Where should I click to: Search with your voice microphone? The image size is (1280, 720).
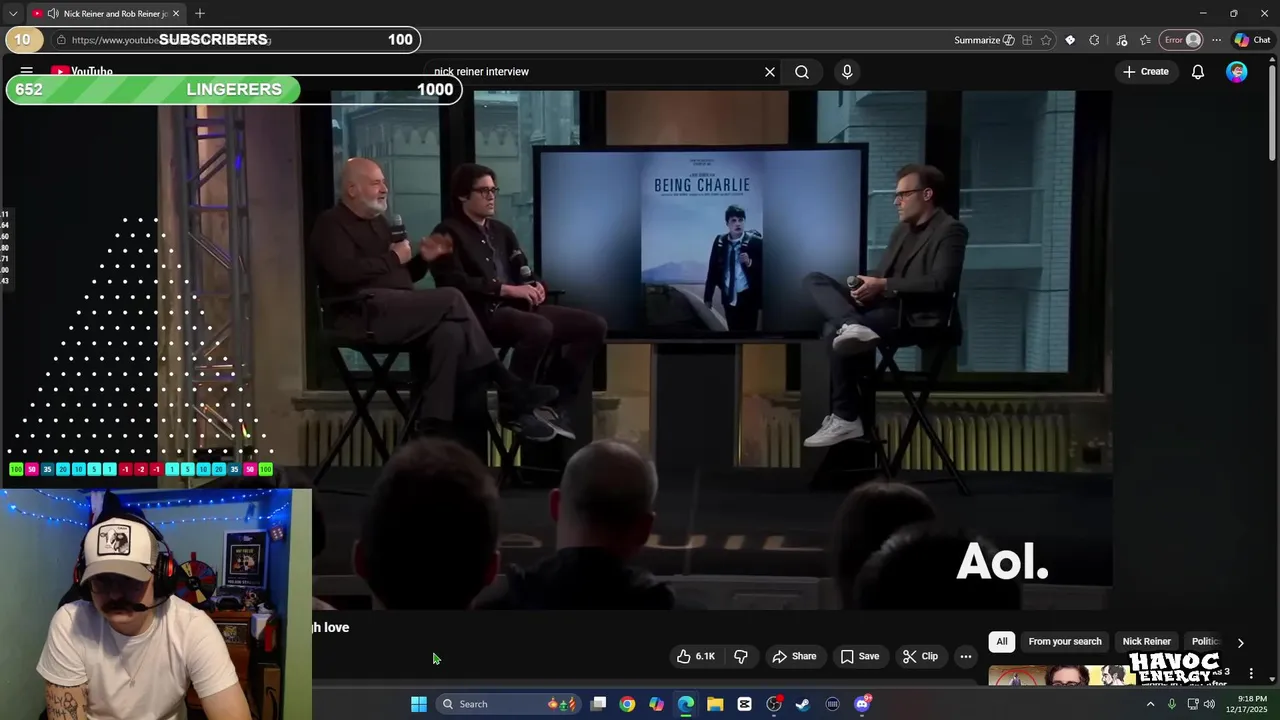tap(847, 72)
